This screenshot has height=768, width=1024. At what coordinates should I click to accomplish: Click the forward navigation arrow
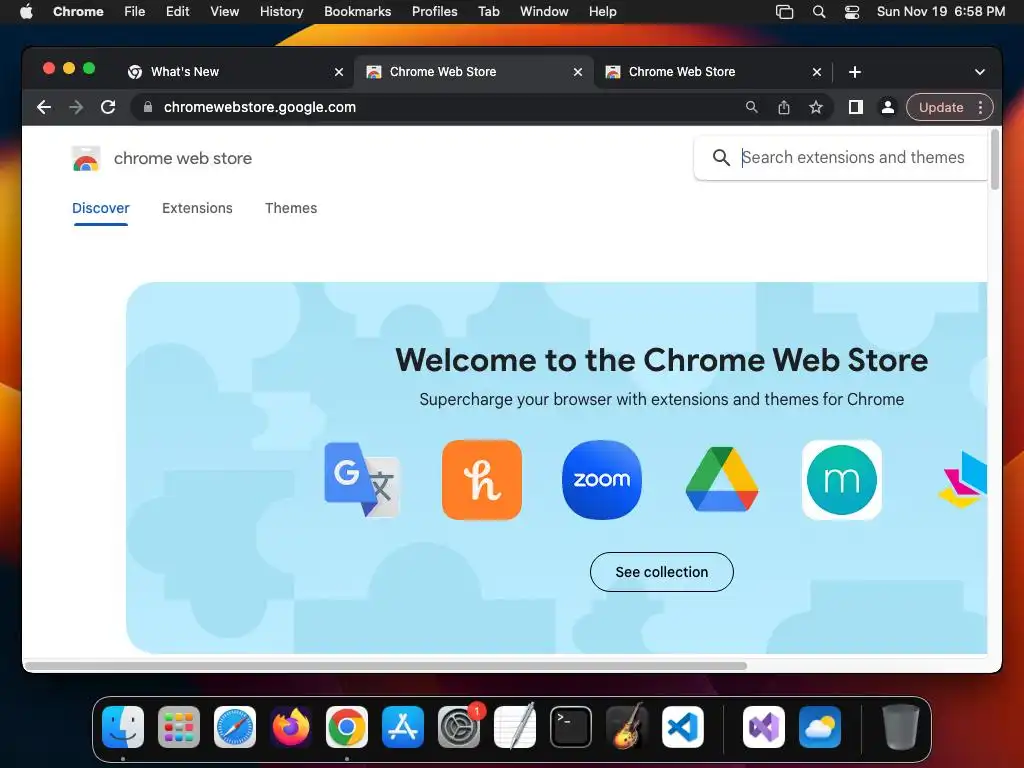point(76,107)
